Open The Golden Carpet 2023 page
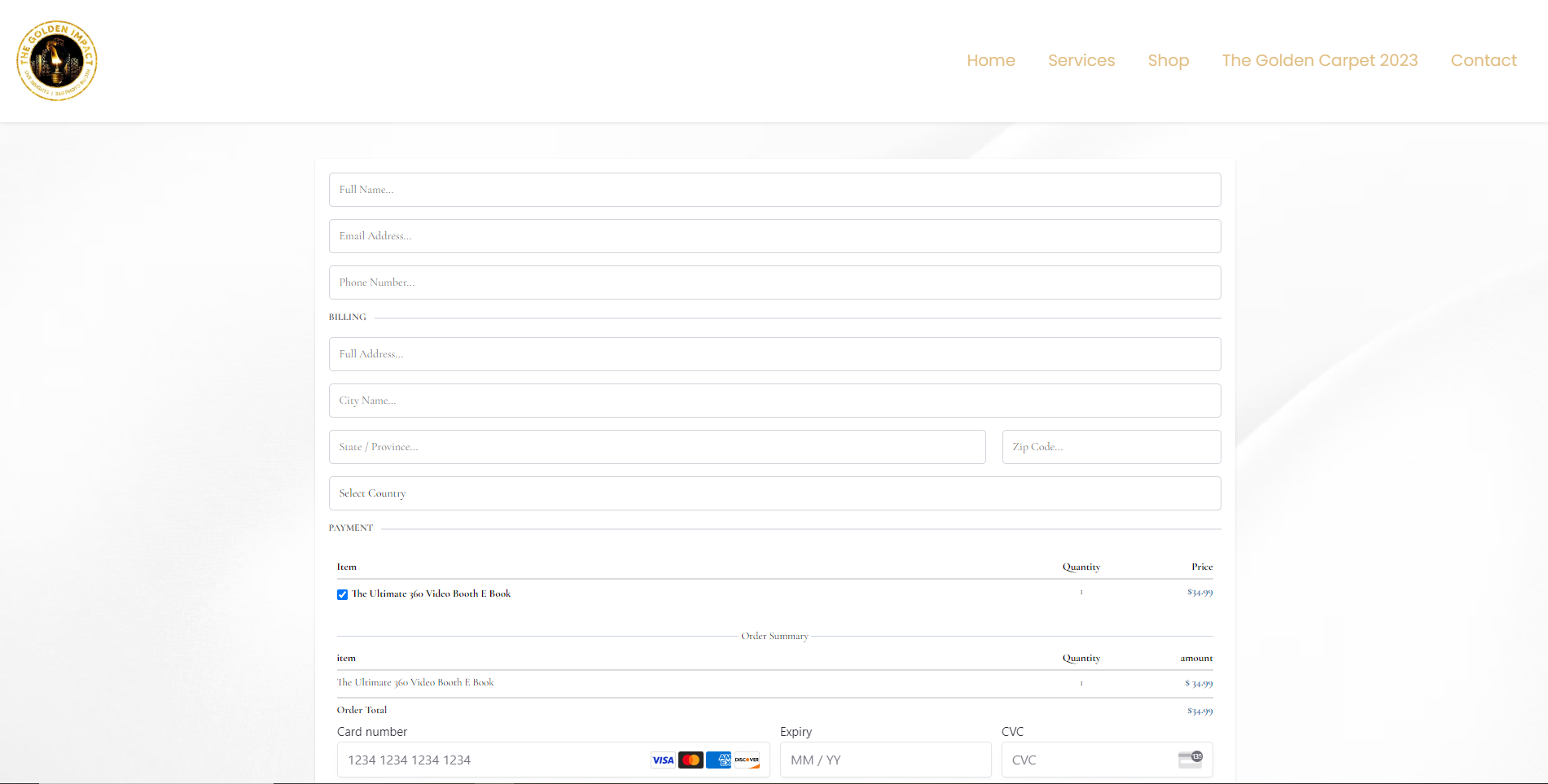Screen dimensions: 1548x784 pyautogui.click(x=1319, y=60)
